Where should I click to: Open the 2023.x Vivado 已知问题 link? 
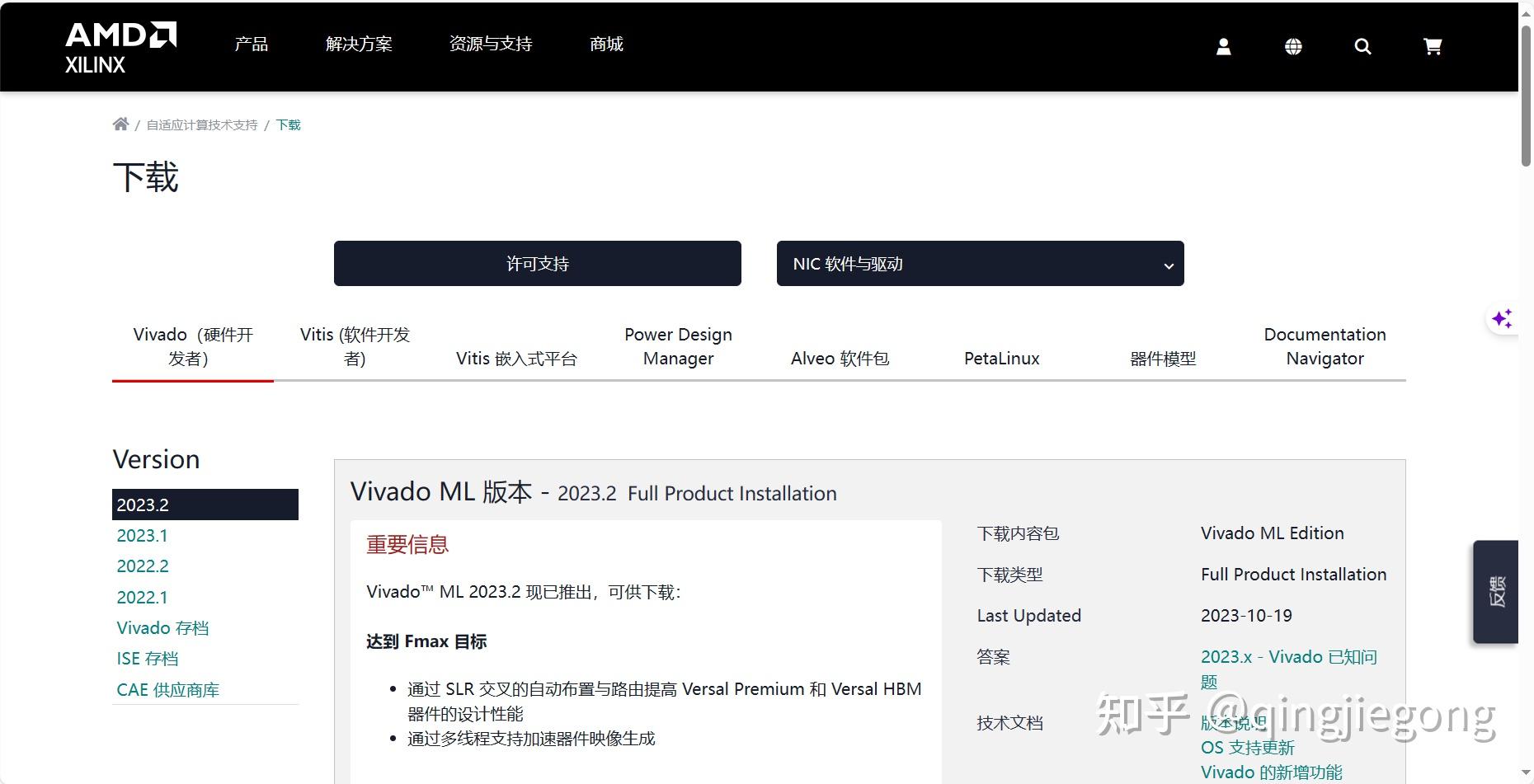[x=1288, y=656]
